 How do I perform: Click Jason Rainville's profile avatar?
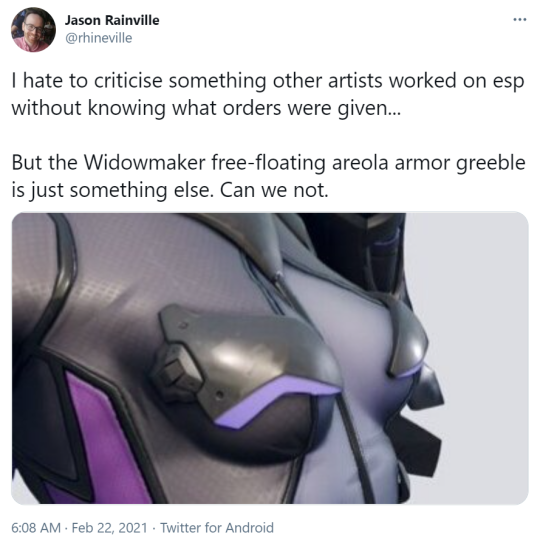[x=33, y=30]
